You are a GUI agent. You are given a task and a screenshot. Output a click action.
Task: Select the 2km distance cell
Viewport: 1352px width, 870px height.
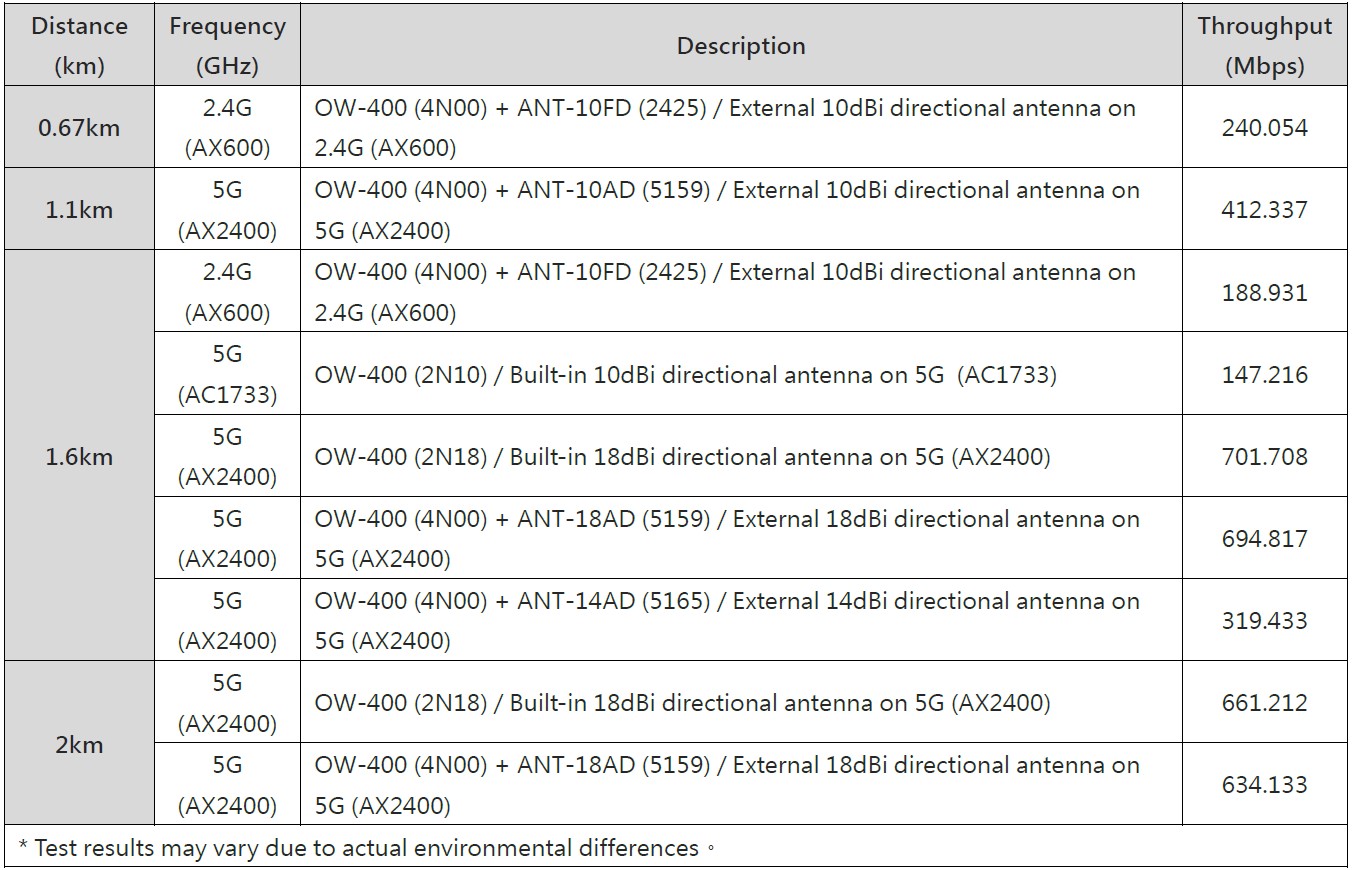pyautogui.click(x=79, y=745)
